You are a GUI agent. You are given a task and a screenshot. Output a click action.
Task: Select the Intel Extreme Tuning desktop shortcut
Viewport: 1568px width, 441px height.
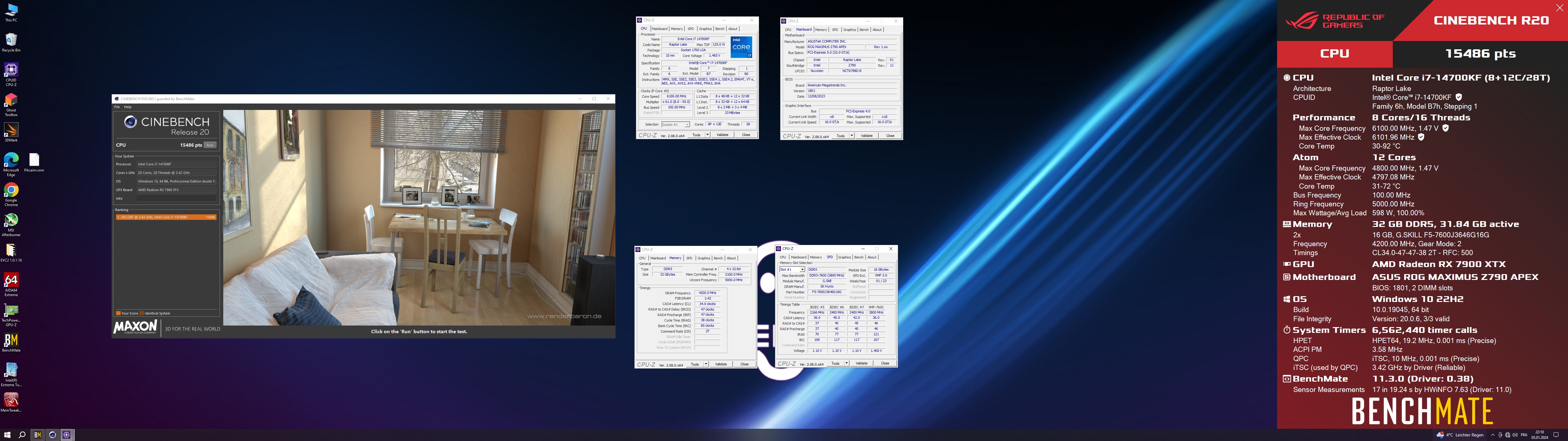pos(11,375)
